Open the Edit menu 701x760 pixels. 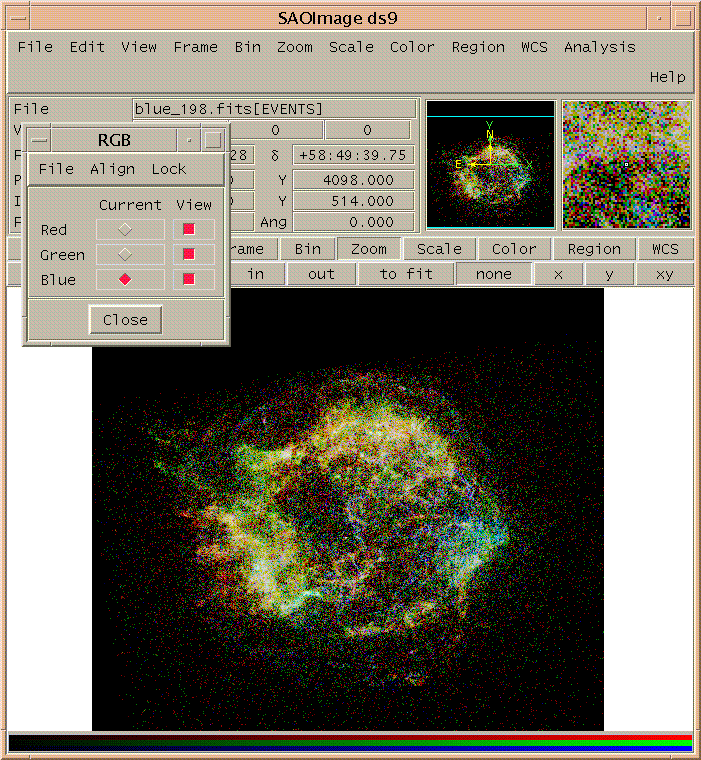[87, 47]
